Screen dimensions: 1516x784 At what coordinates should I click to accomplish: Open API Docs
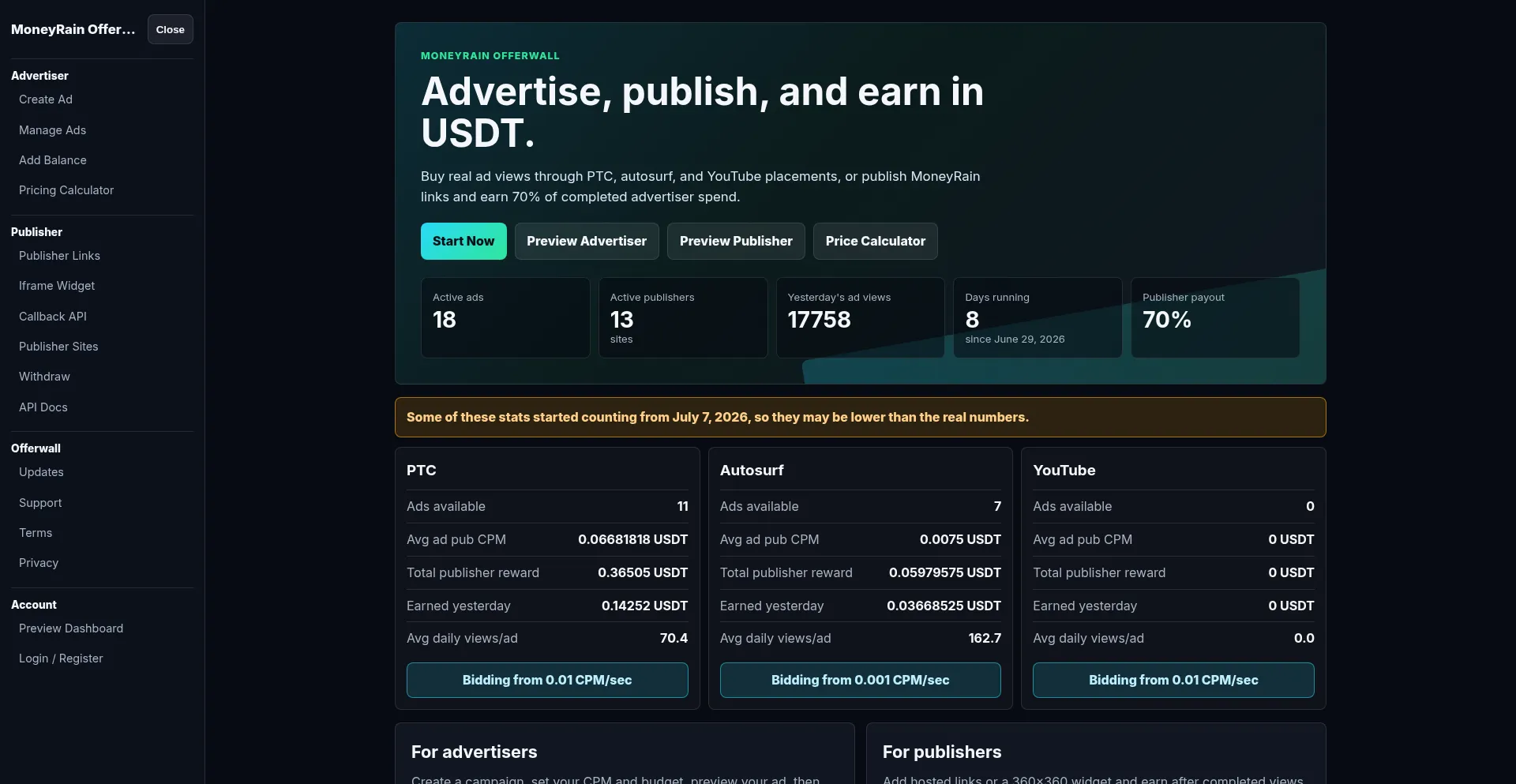click(43, 407)
